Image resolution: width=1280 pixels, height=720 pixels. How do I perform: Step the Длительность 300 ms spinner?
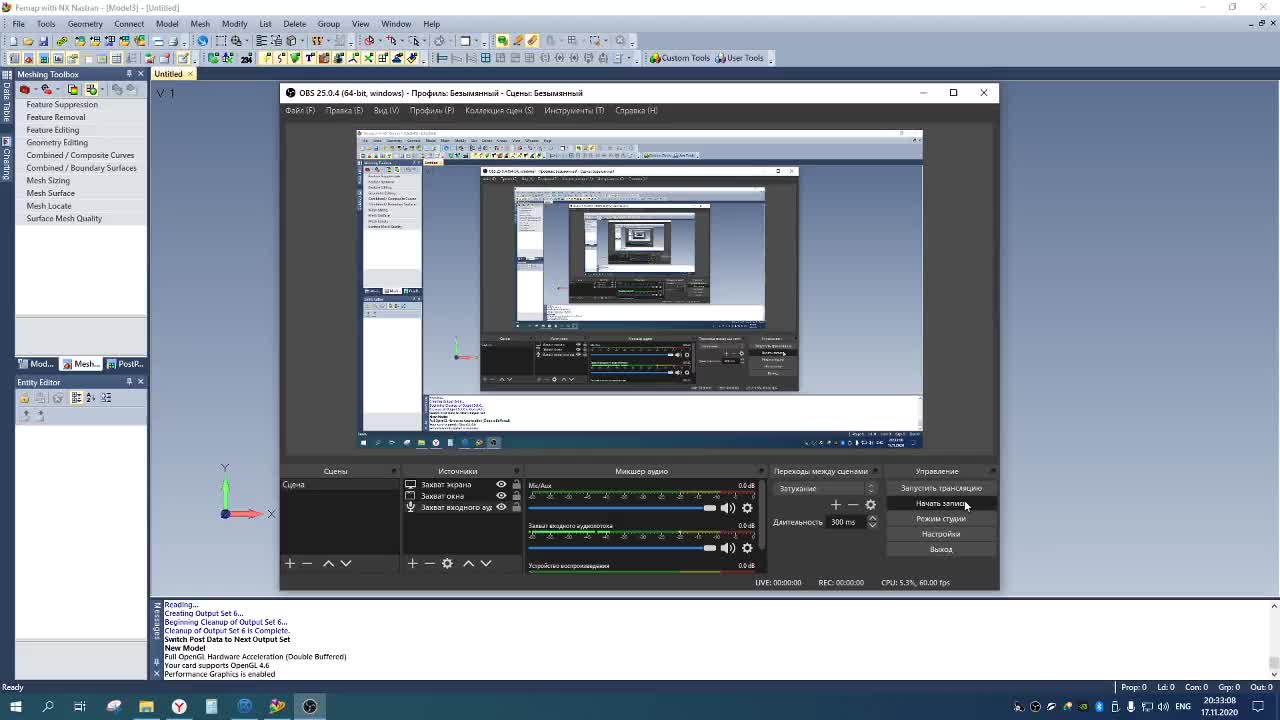pos(872,522)
